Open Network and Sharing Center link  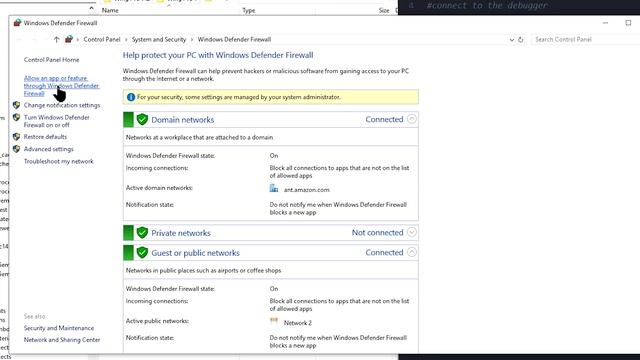(62, 340)
